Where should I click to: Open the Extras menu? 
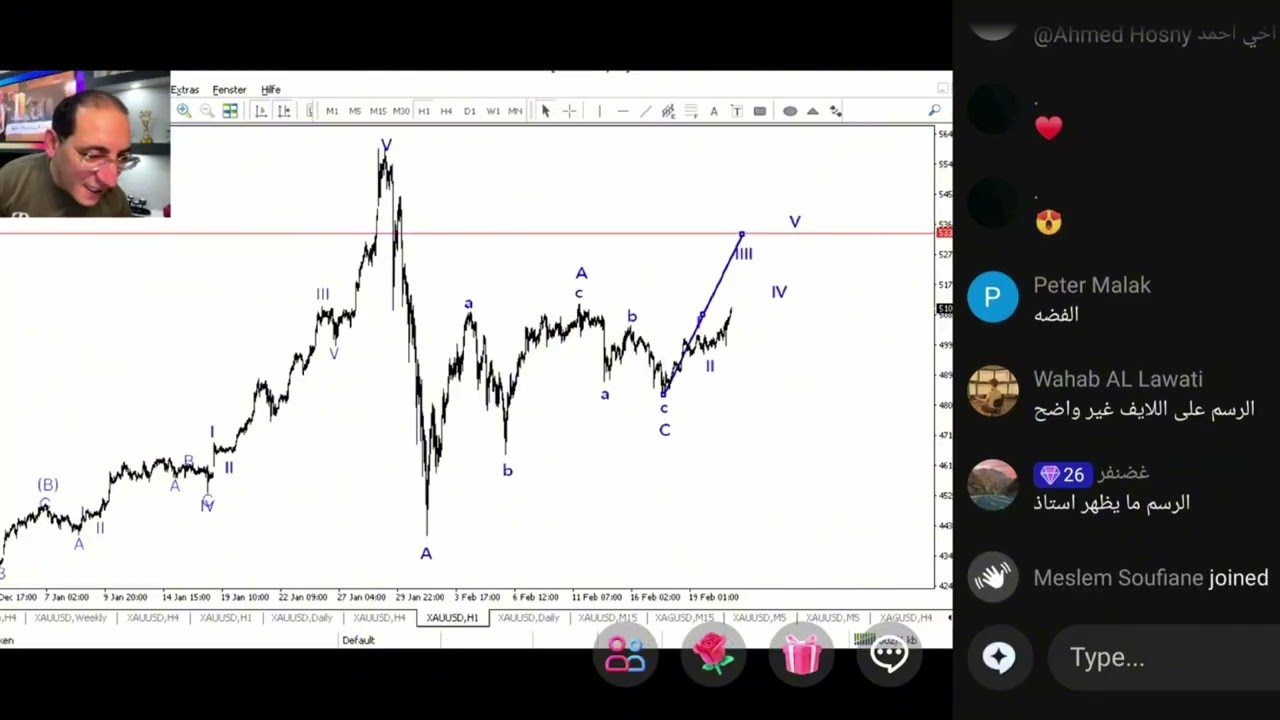[185, 90]
